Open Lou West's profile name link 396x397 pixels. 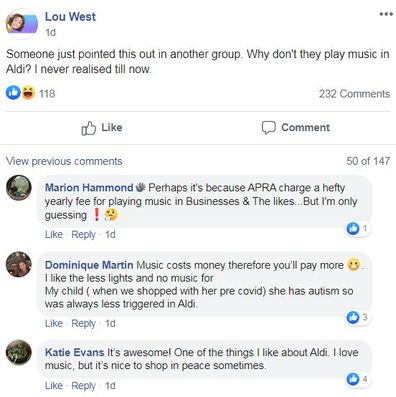pyautogui.click(x=70, y=17)
